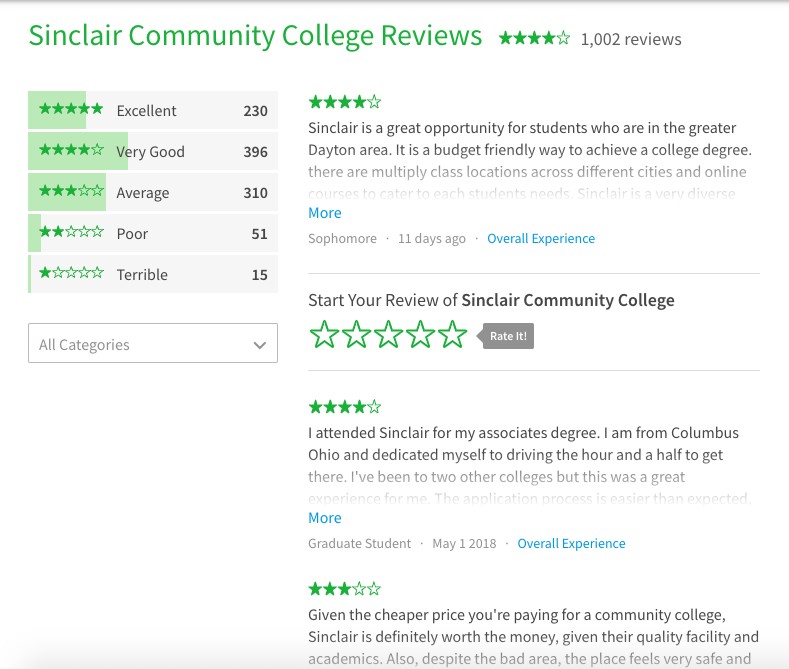Click the 1,002 reviews count text
This screenshot has width=789, height=669.
click(631, 39)
